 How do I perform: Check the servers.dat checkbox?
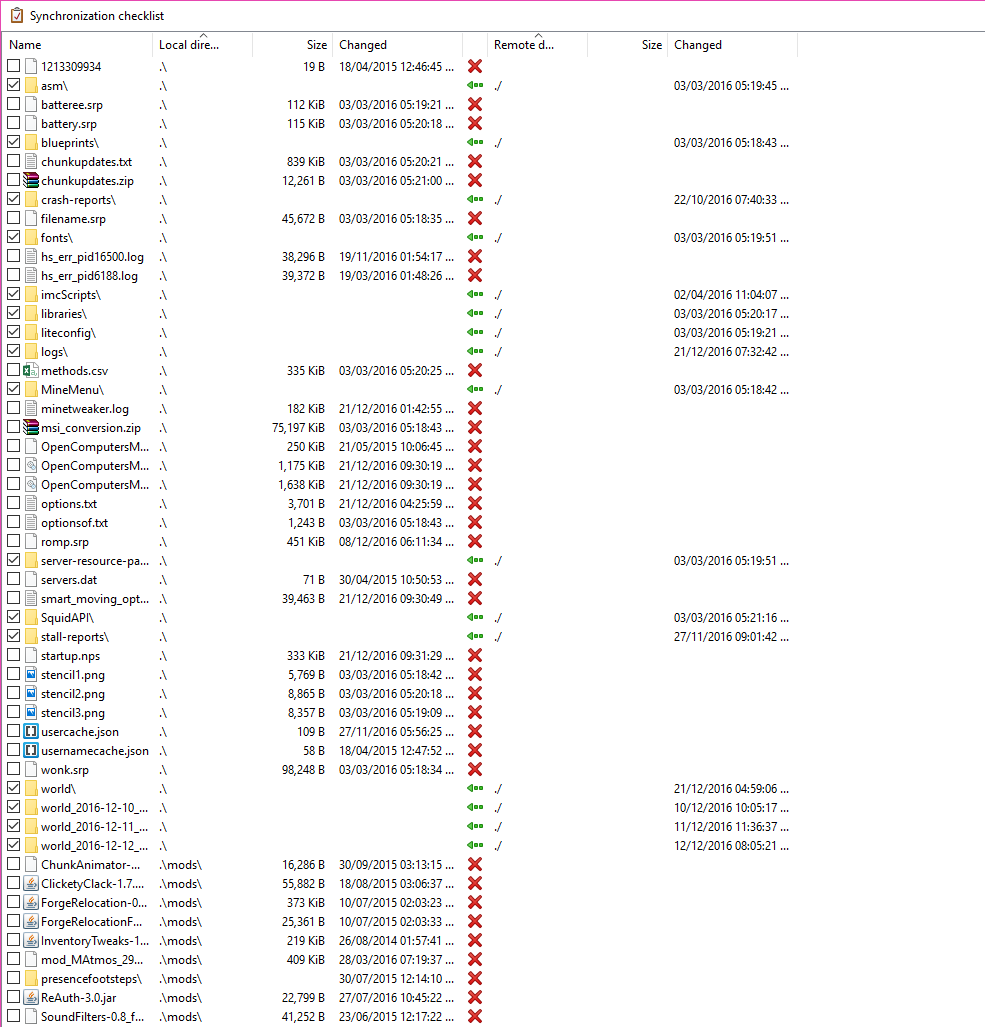click(x=13, y=580)
